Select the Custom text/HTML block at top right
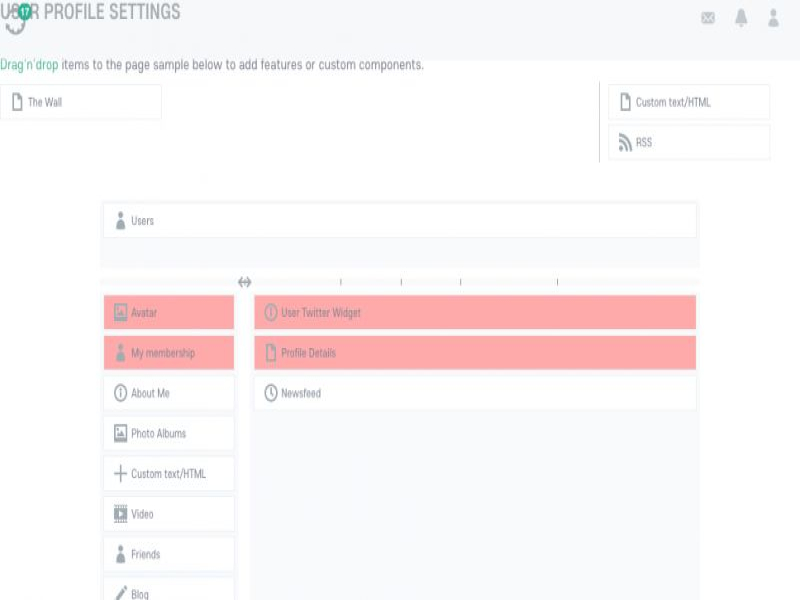Image resolution: width=800 pixels, height=600 pixels. tap(689, 102)
